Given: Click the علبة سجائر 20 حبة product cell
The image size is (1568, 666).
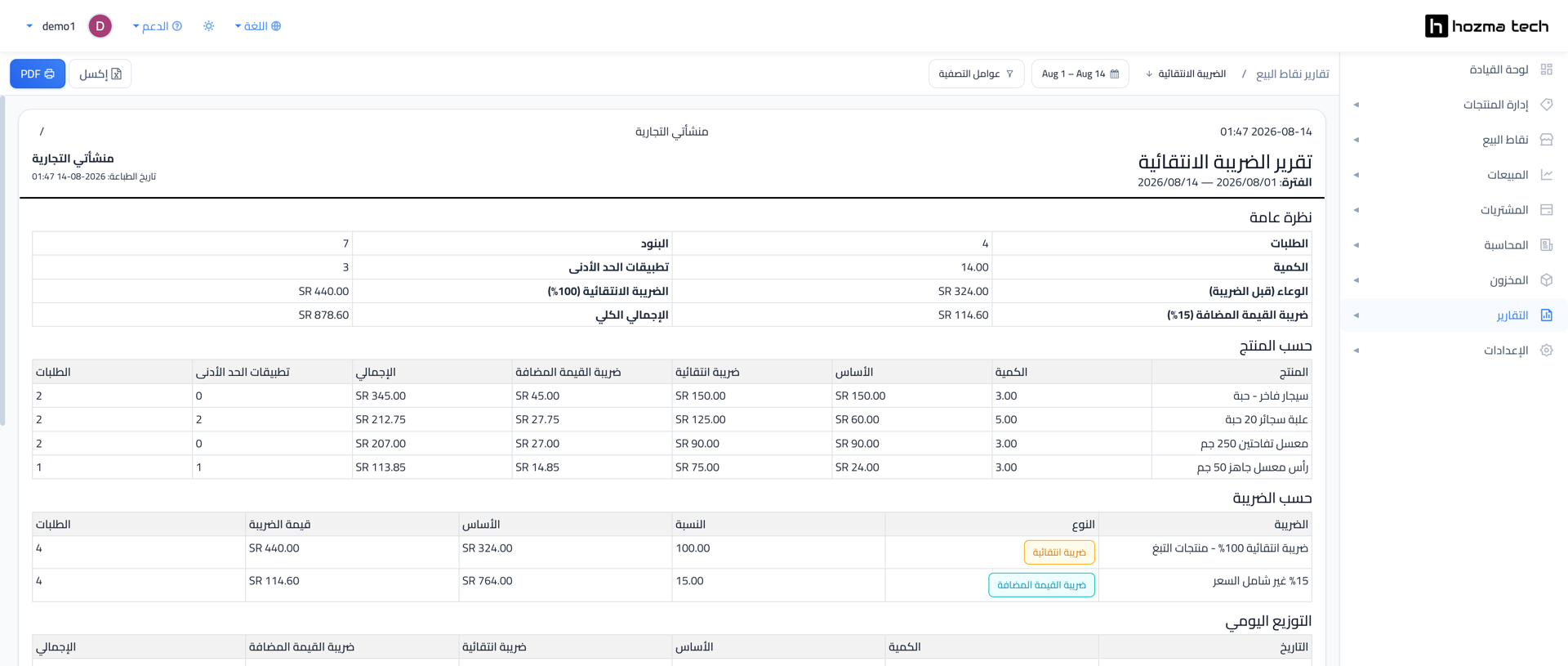Looking at the screenshot, I should (1232, 419).
